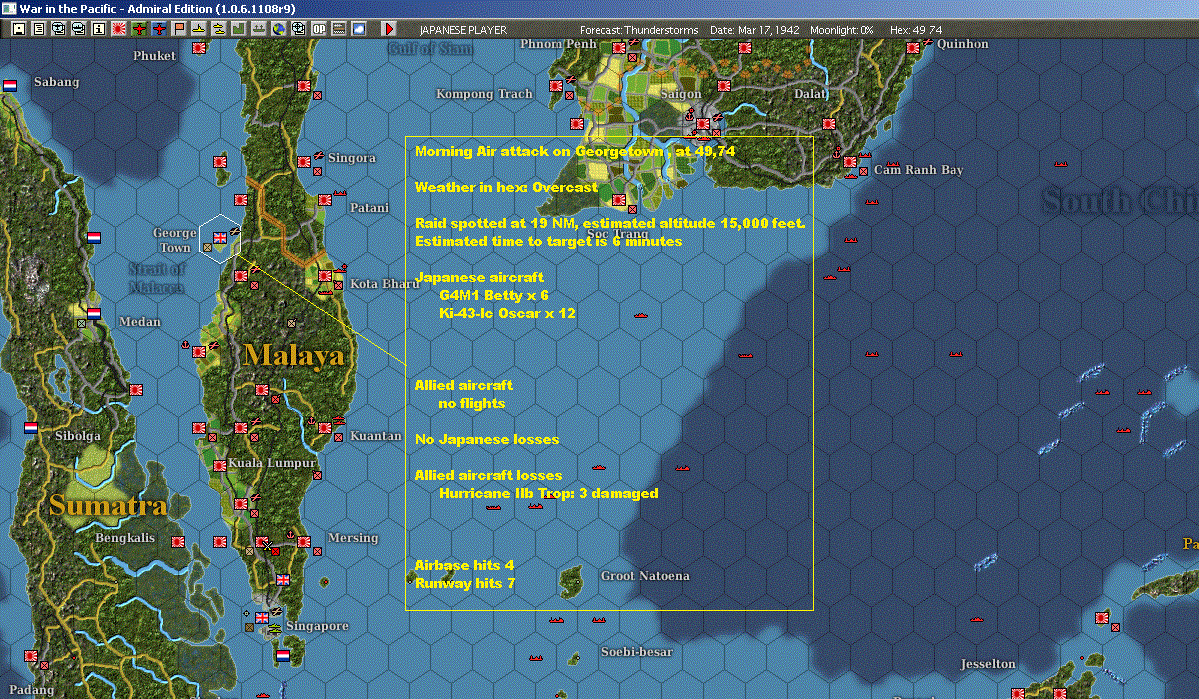Click the 'Airbase hits 4' line
Screen dimensions: 1199x699
pos(464,565)
